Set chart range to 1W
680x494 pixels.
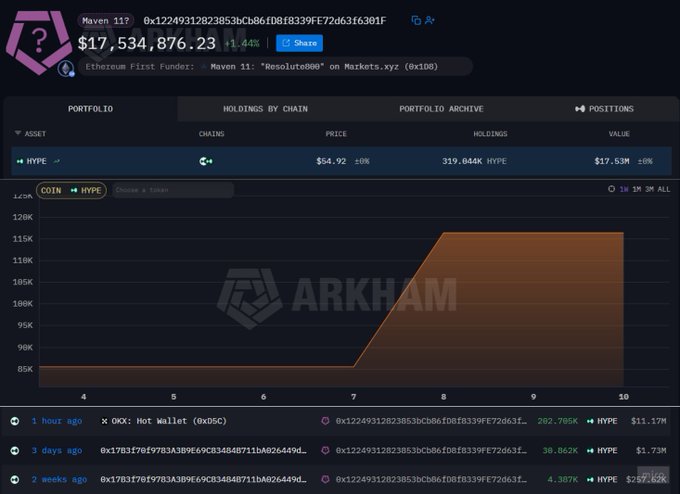tap(624, 190)
